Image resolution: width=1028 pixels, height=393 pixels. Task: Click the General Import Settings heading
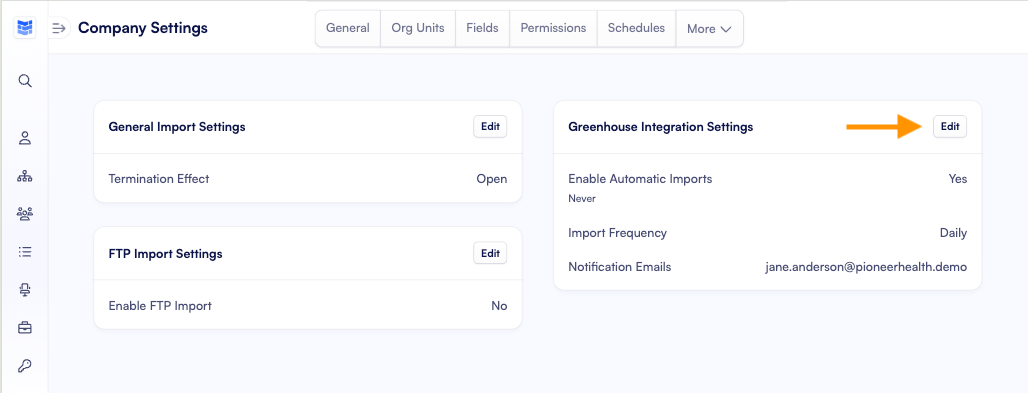click(x=177, y=127)
